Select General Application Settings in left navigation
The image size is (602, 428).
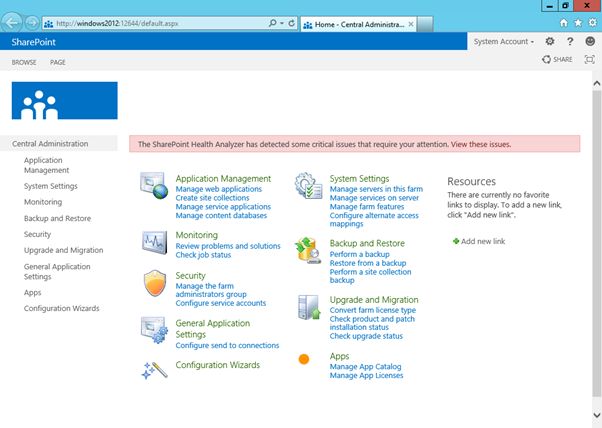pyautogui.click(x=57, y=271)
